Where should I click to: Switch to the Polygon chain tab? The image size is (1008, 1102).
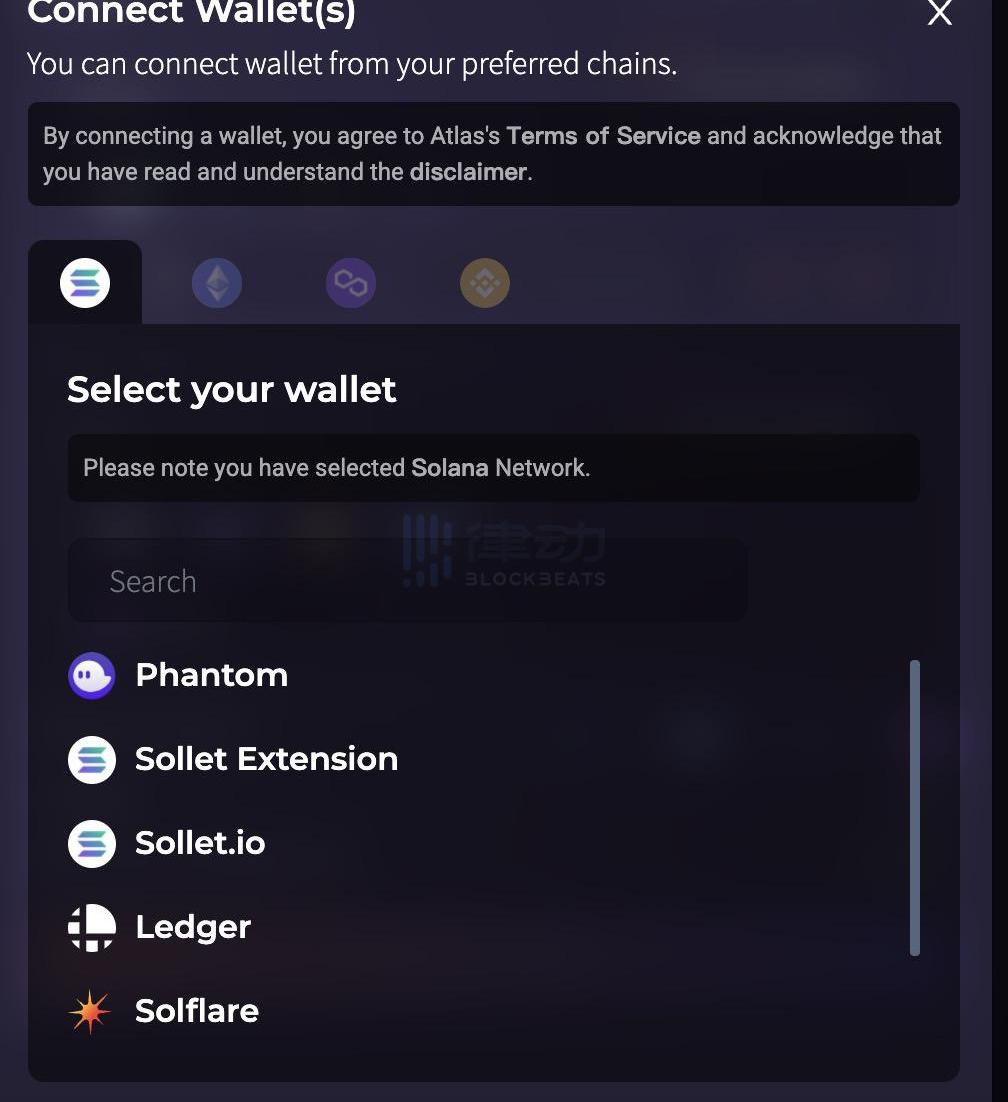[x=351, y=284]
